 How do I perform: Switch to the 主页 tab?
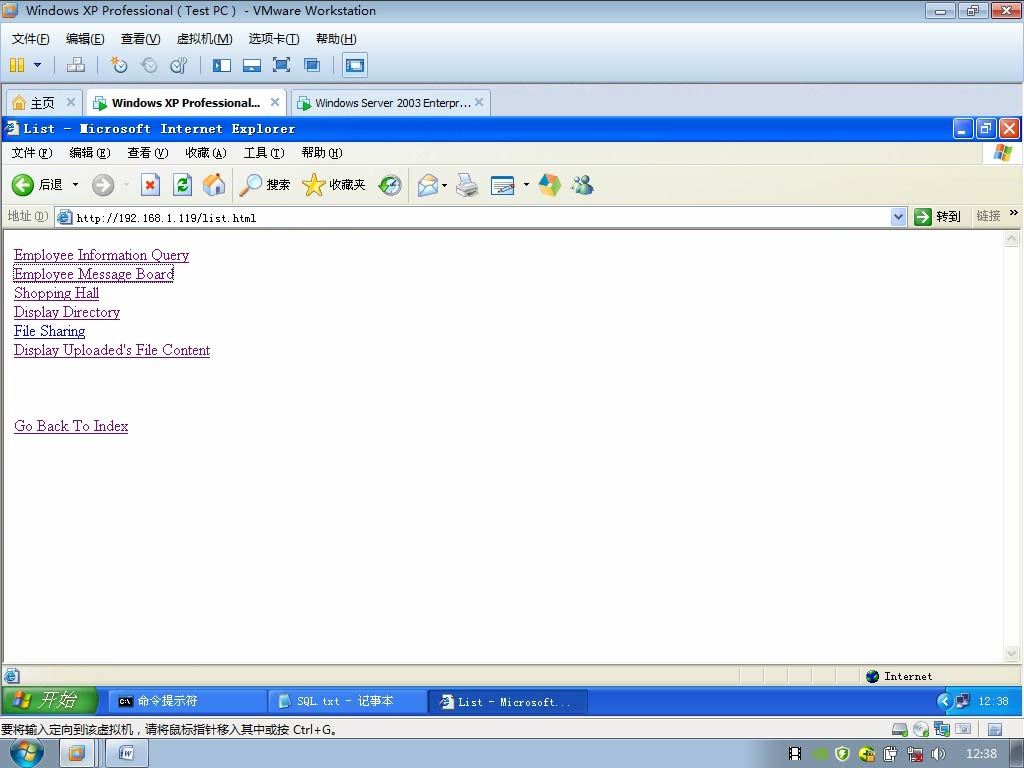point(42,103)
